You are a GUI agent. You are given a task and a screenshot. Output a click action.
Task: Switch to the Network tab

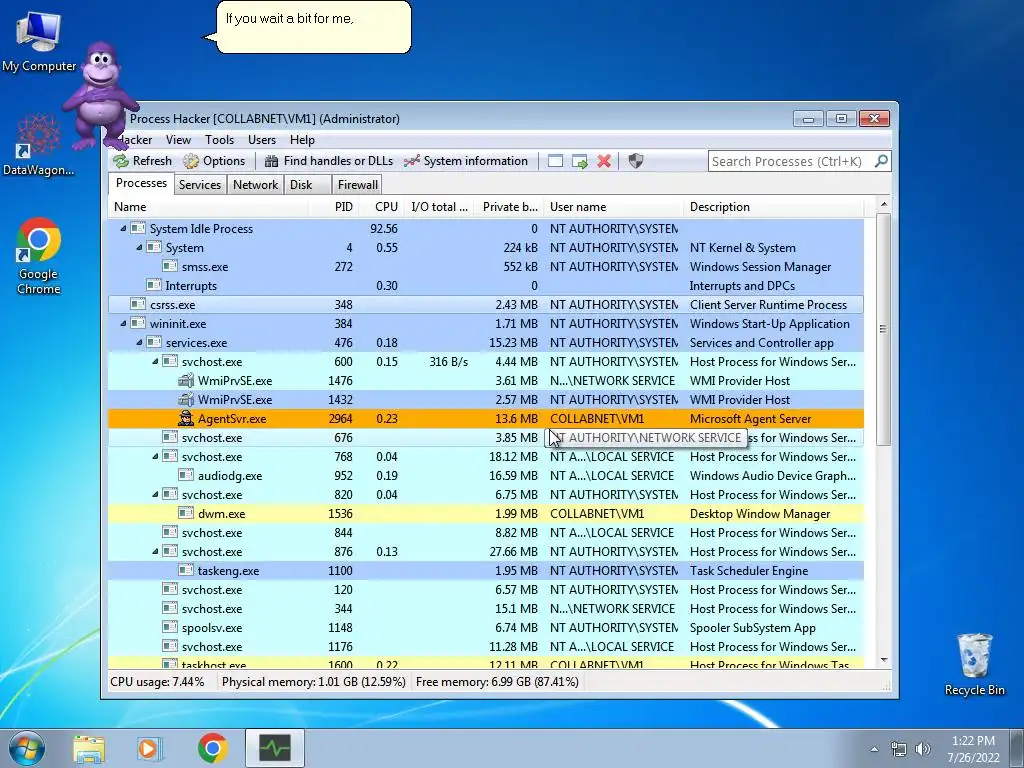(255, 185)
